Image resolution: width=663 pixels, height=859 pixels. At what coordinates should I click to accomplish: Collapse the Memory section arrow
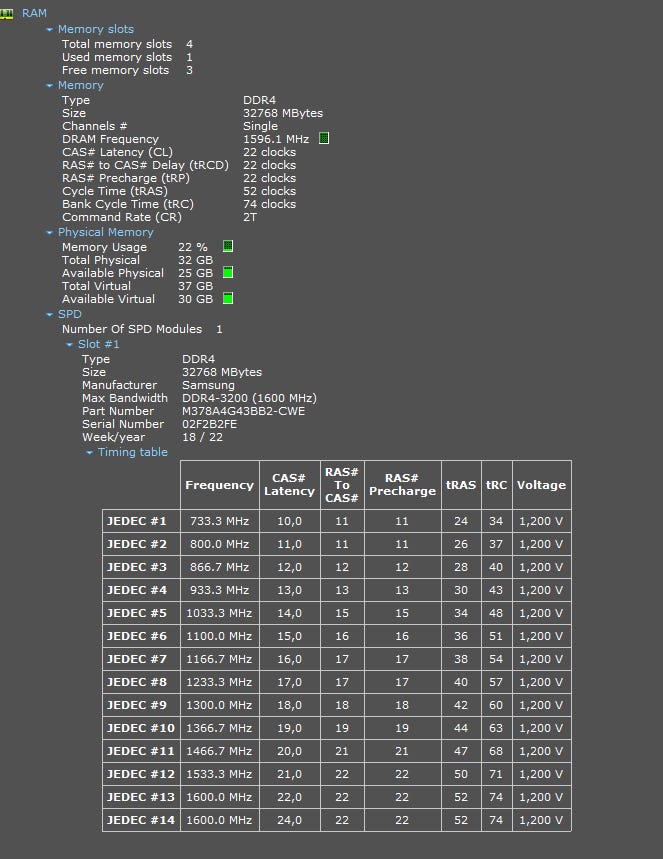(50, 86)
